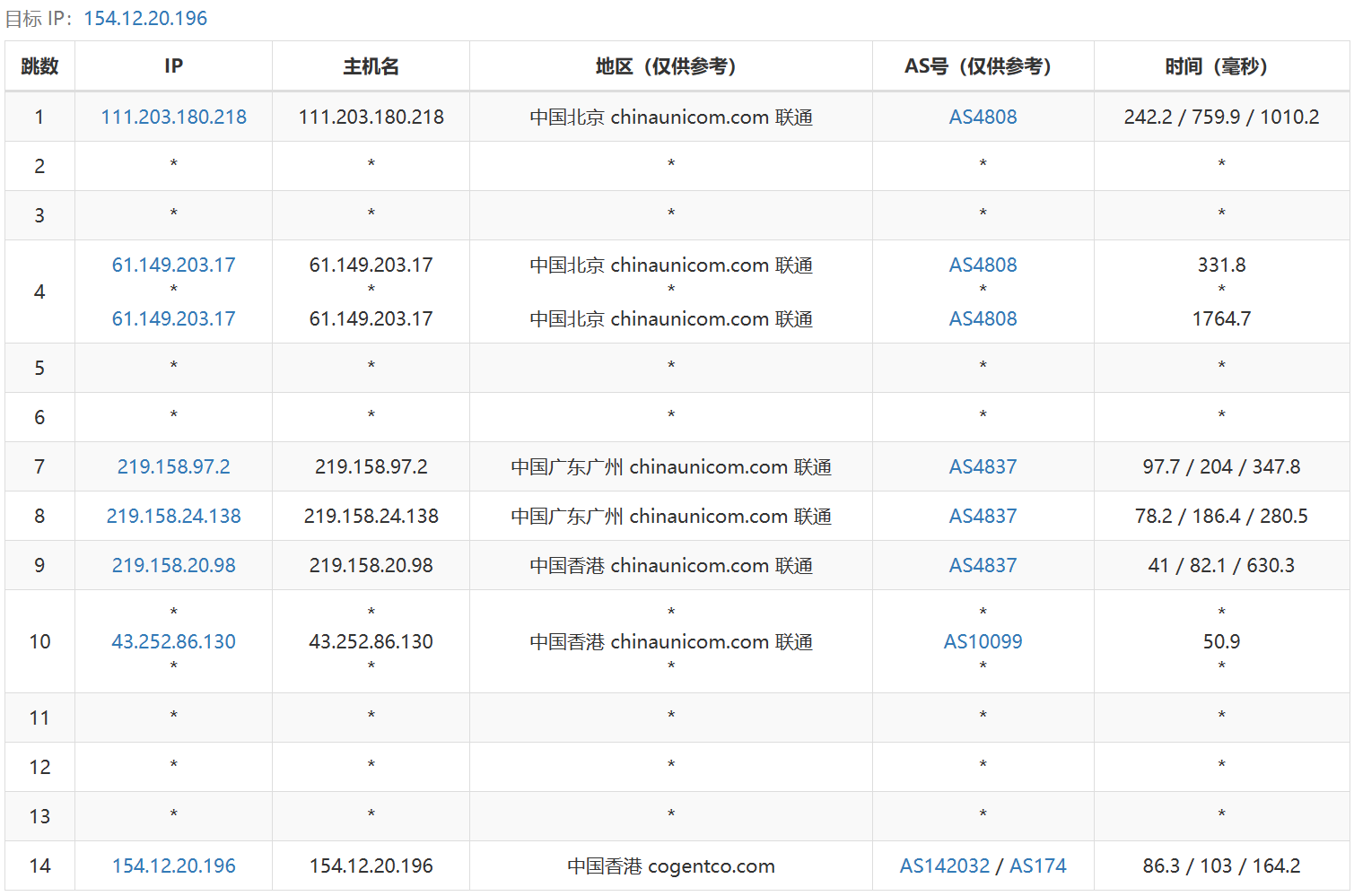Open the AS142032 link in hop 14
Viewport: 1354px width, 896px height.
coord(944,866)
